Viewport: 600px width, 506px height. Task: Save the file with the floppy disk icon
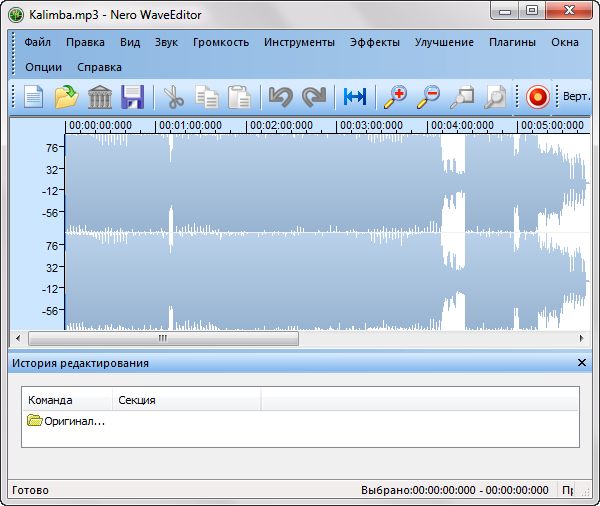133,97
